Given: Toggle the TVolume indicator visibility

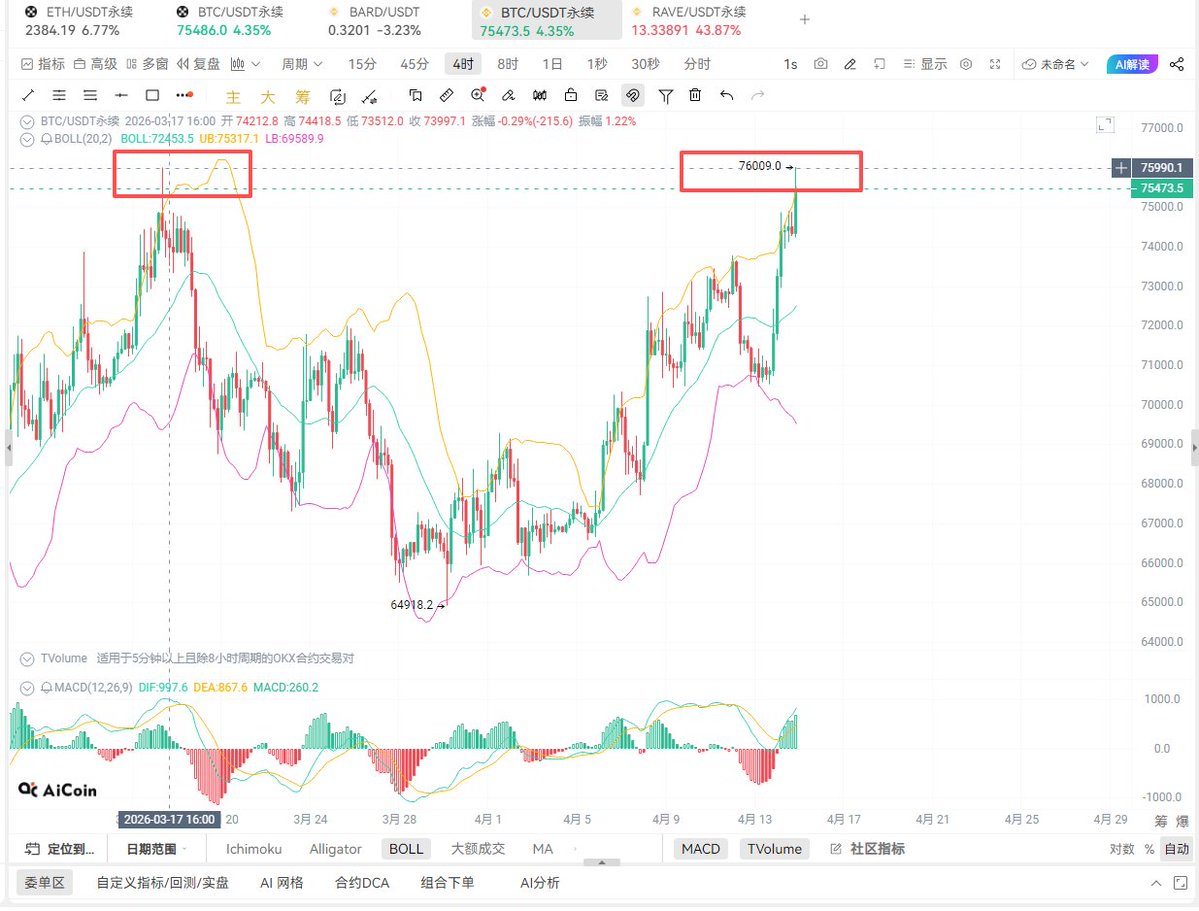Looking at the screenshot, I should [27, 659].
